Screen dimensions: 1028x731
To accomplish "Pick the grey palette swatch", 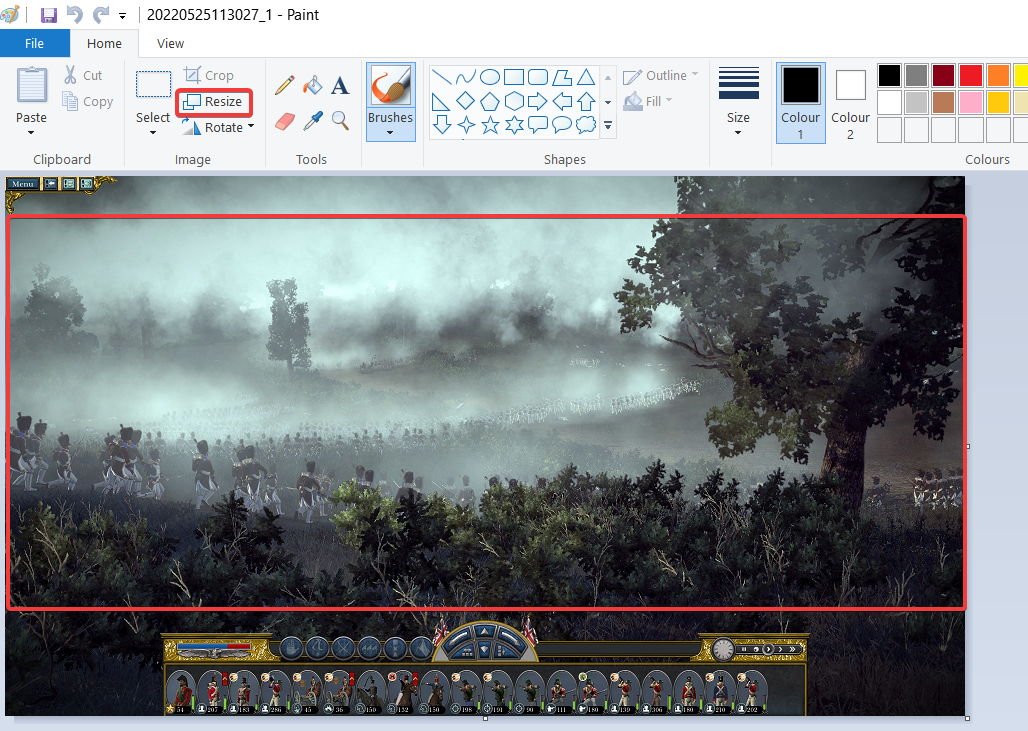I will (x=917, y=75).
